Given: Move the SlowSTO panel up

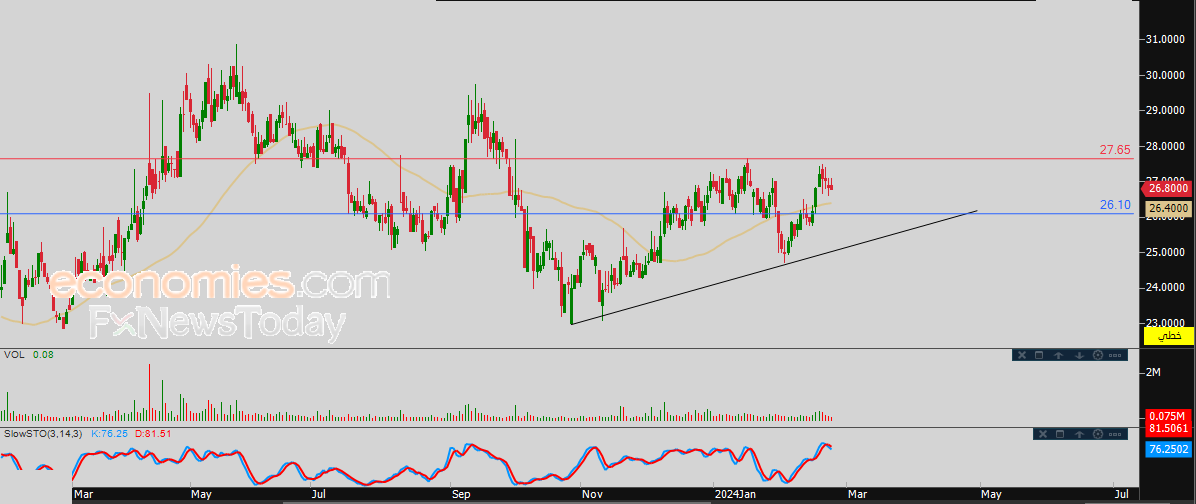Looking at the screenshot, I should coord(1080,434).
